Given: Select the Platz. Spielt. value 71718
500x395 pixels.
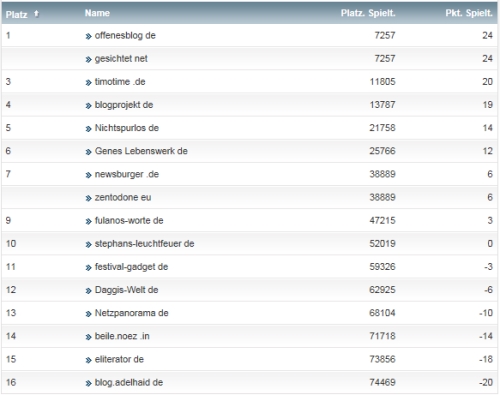Looking at the screenshot, I should [x=382, y=336].
